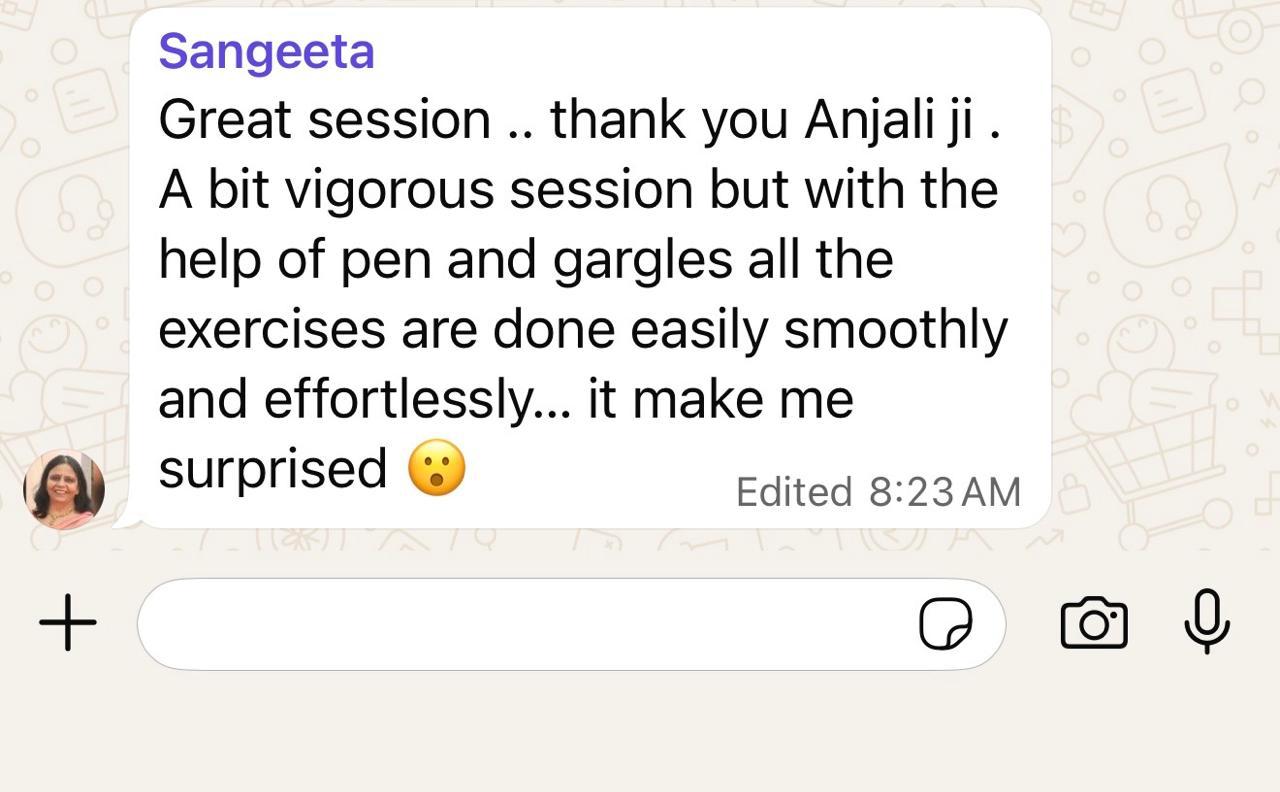This screenshot has width=1280, height=792.
Task: Tap the surprised face emoji in the message
Action: (x=437, y=467)
